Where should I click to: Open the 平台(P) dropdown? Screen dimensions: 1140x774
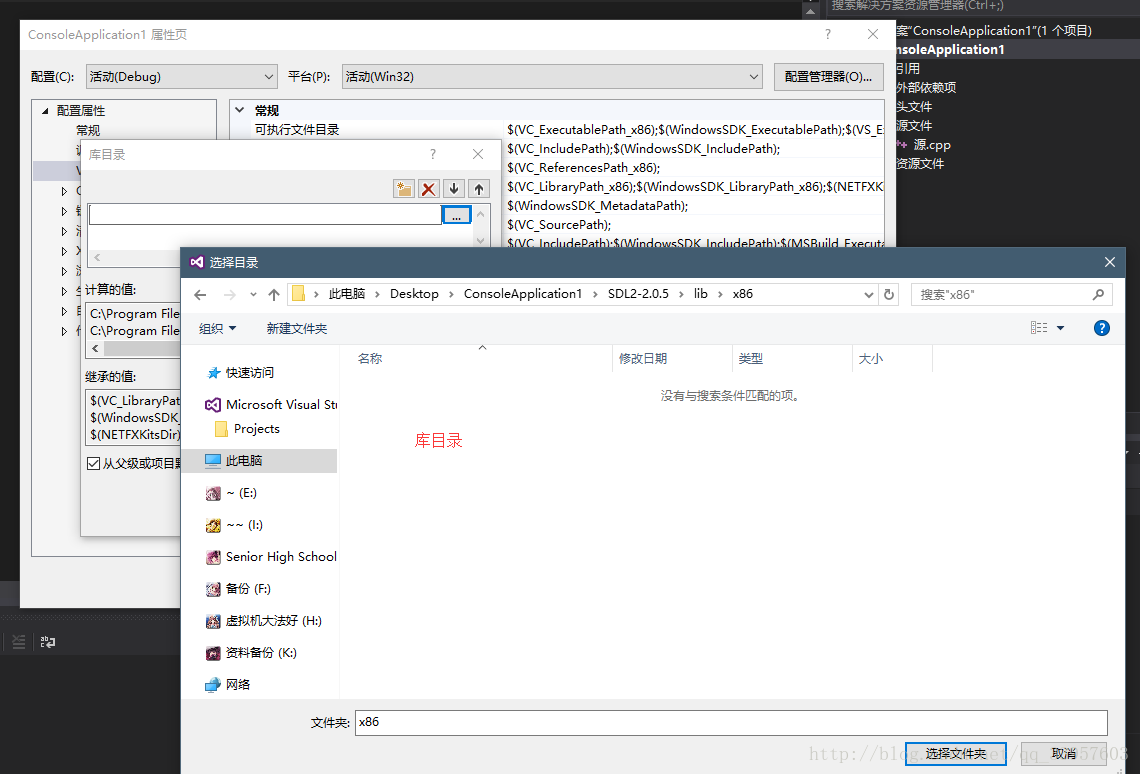pos(552,76)
